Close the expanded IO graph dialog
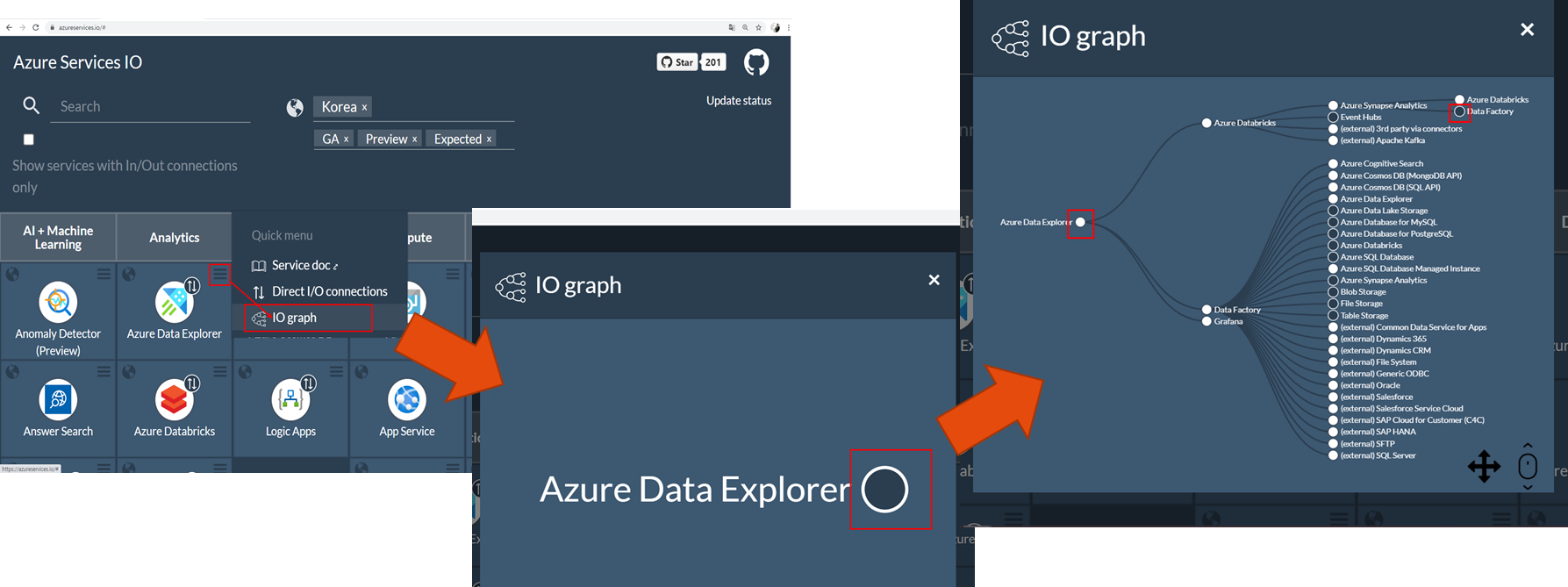This screenshot has width=1568, height=587. (x=1527, y=30)
